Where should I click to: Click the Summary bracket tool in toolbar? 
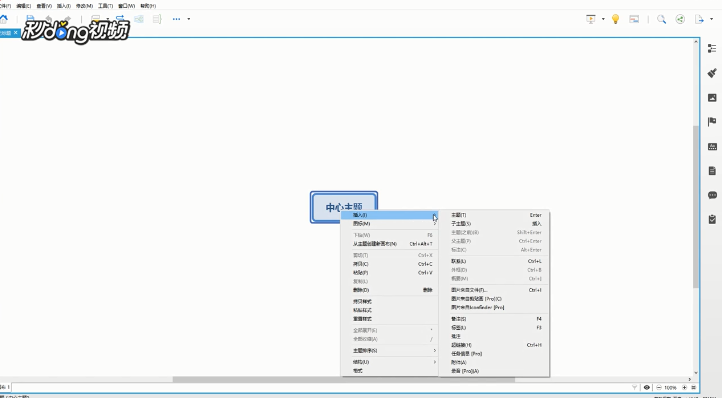157,19
